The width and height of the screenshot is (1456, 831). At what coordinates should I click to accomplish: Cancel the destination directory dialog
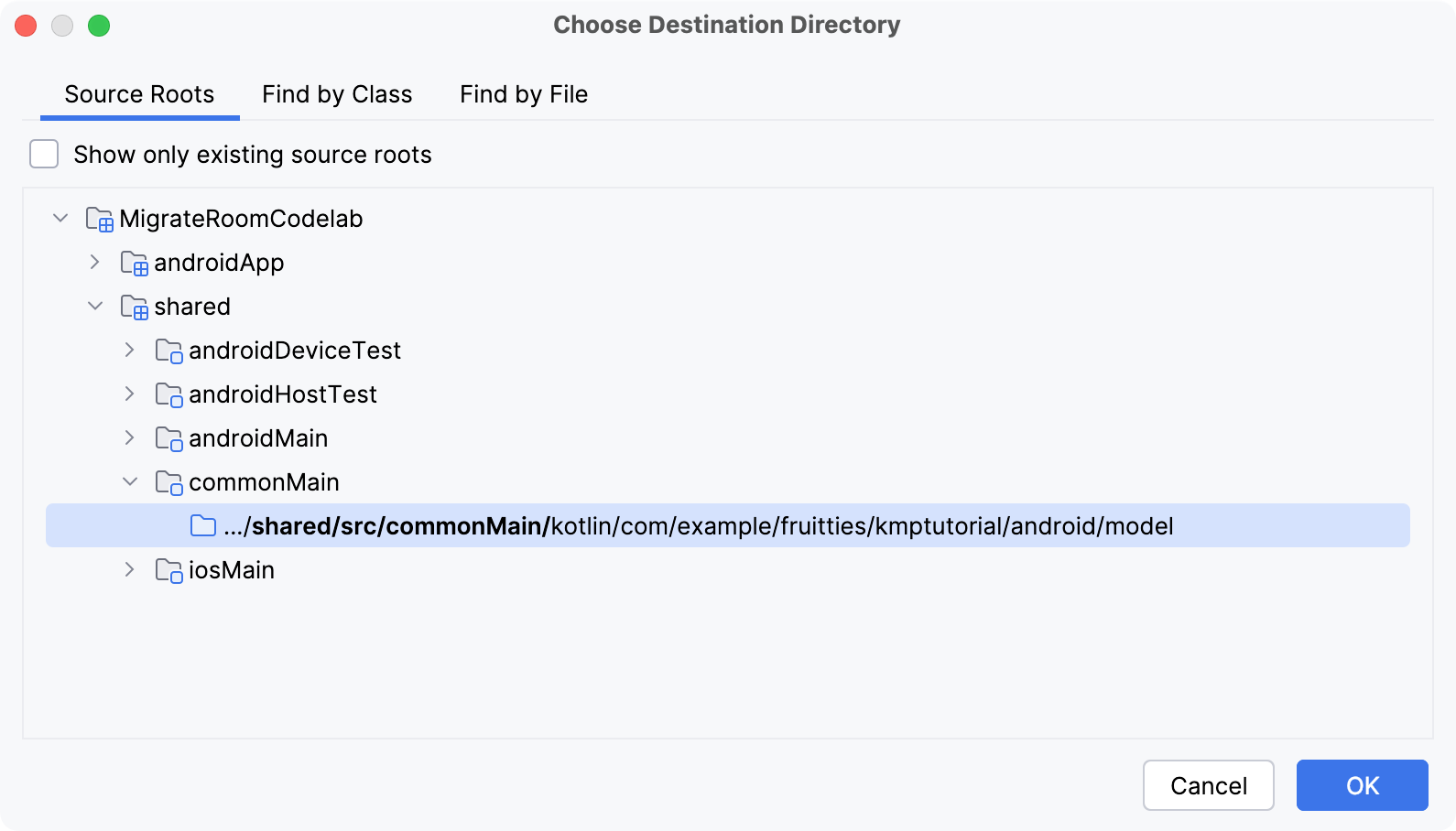pos(1208,785)
